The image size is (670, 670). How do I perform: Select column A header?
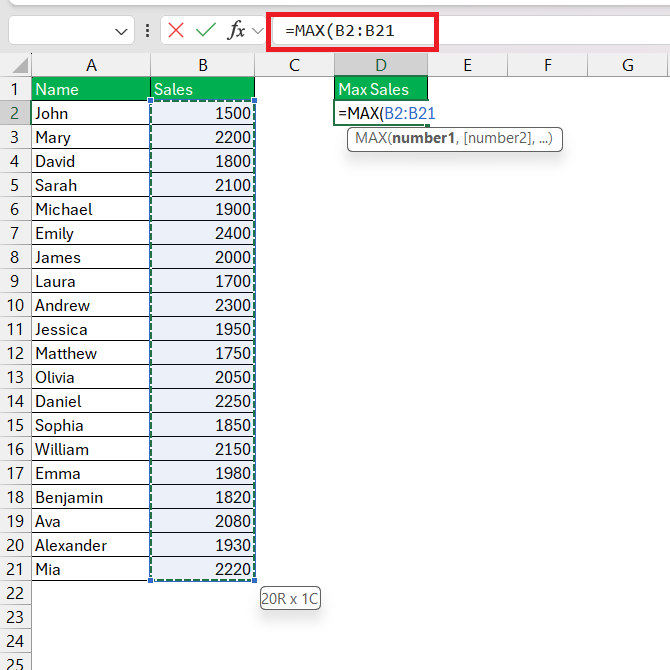click(91, 65)
